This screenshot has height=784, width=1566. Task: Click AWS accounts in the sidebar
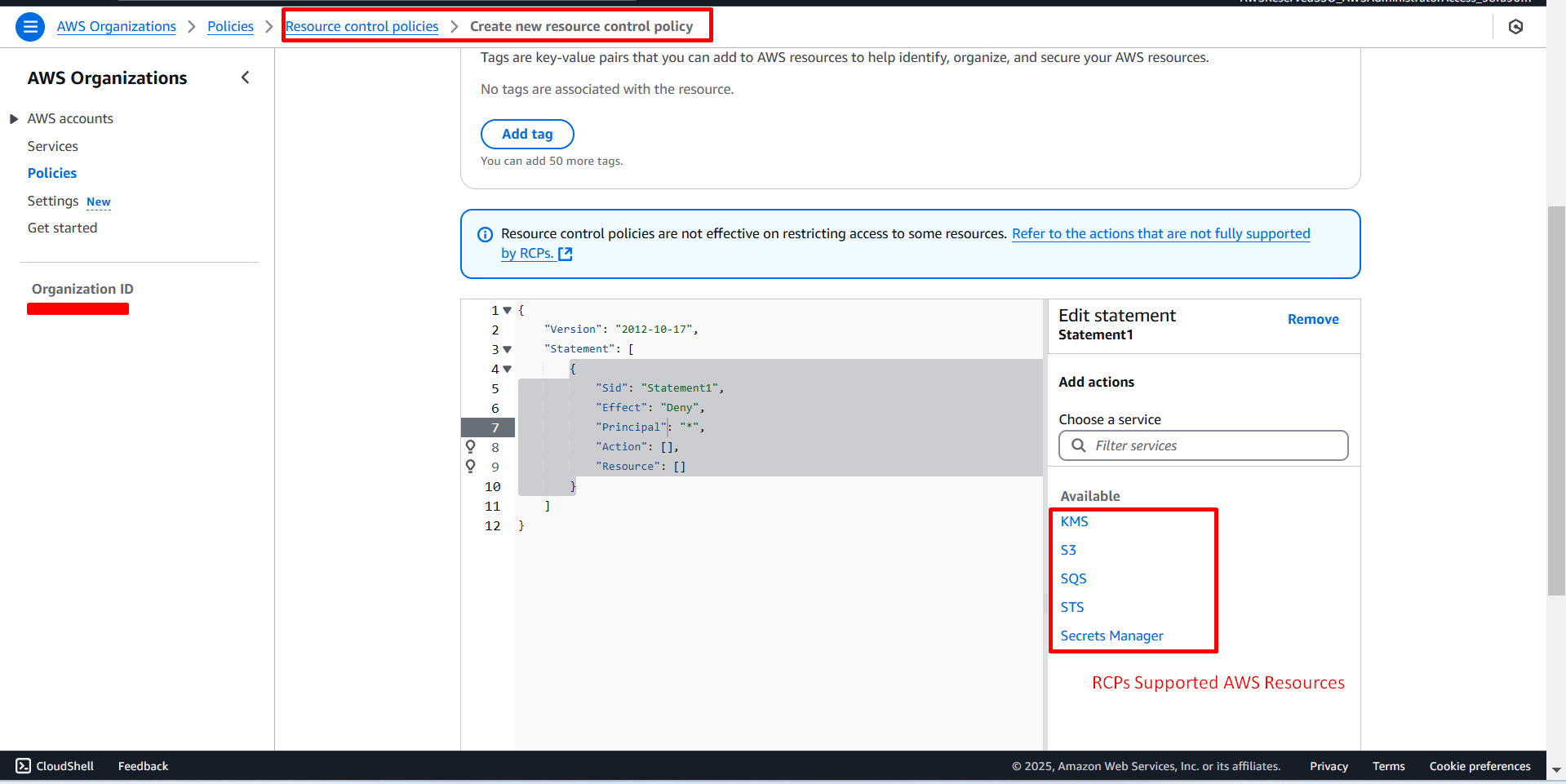click(x=70, y=118)
